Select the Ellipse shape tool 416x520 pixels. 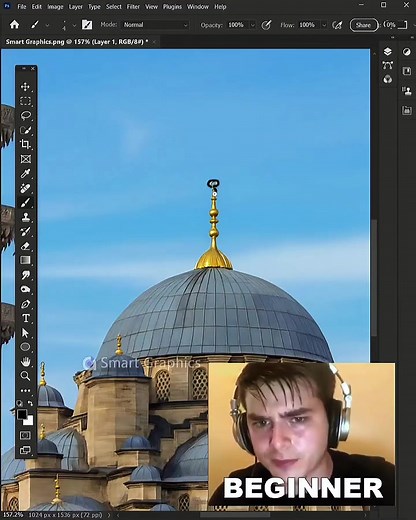[25, 347]
